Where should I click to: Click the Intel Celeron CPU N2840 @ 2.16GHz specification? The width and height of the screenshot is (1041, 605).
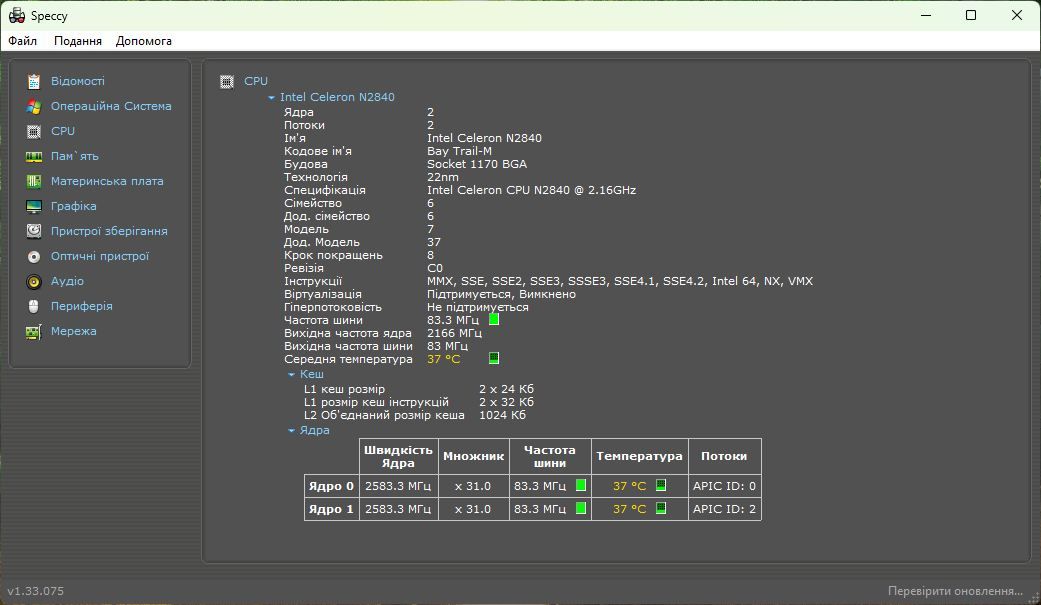tap(531, 190)
